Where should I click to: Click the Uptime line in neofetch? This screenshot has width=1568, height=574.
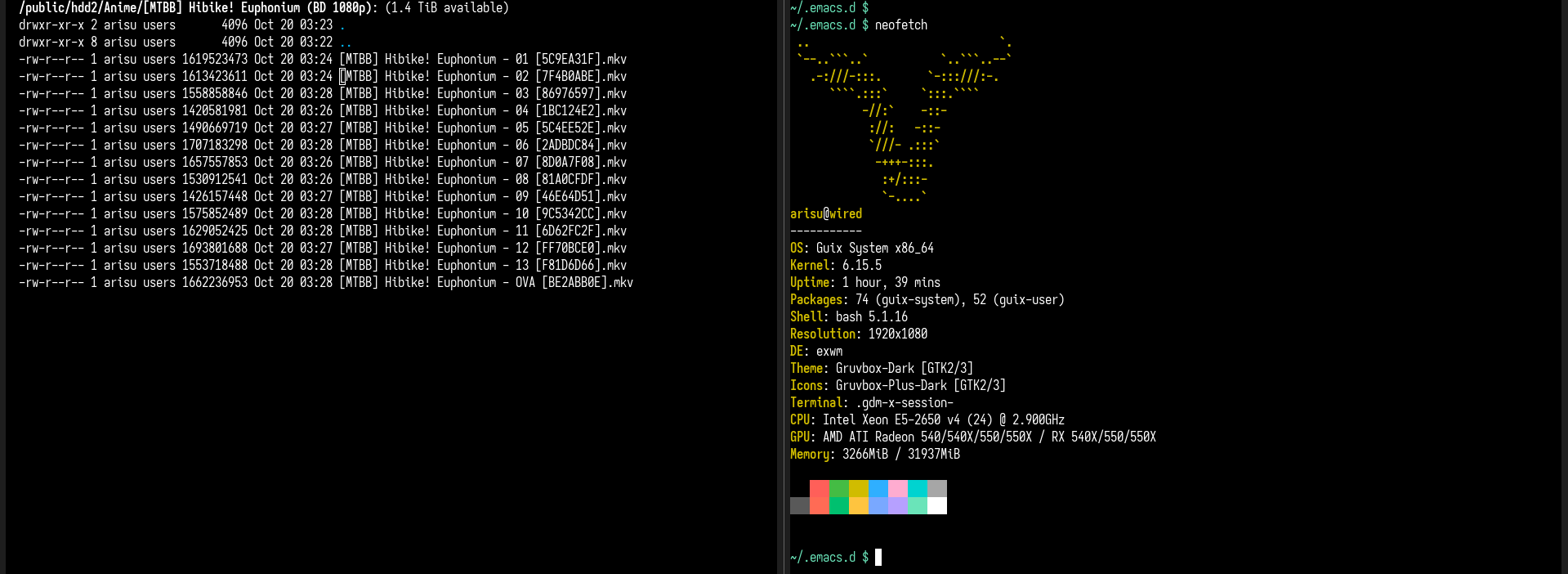tap(865, 282)
